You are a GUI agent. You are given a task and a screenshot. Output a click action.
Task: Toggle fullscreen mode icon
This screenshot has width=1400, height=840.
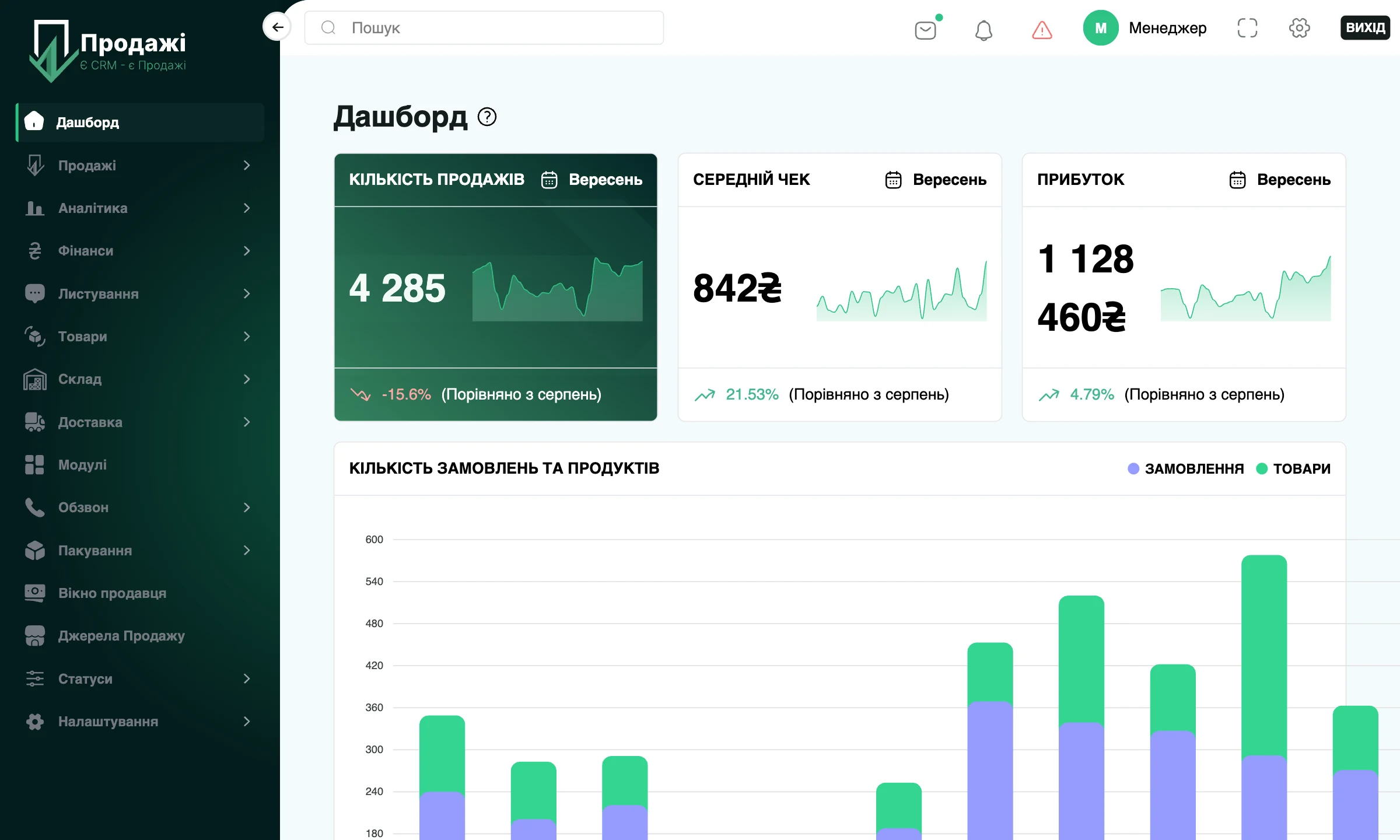[x=1247, y=27]
